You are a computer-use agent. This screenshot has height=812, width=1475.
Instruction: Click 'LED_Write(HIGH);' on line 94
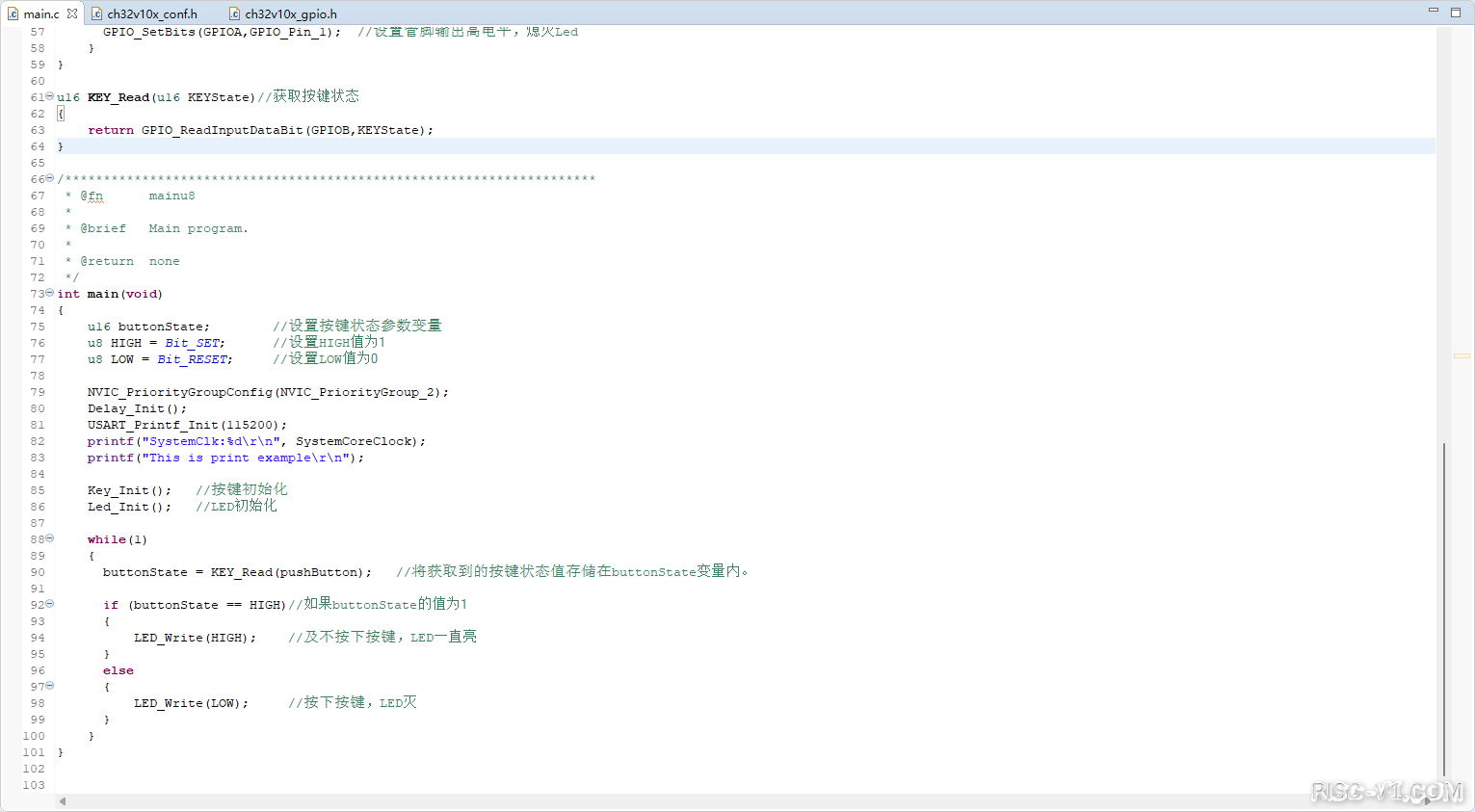click(x=195, y=638)
